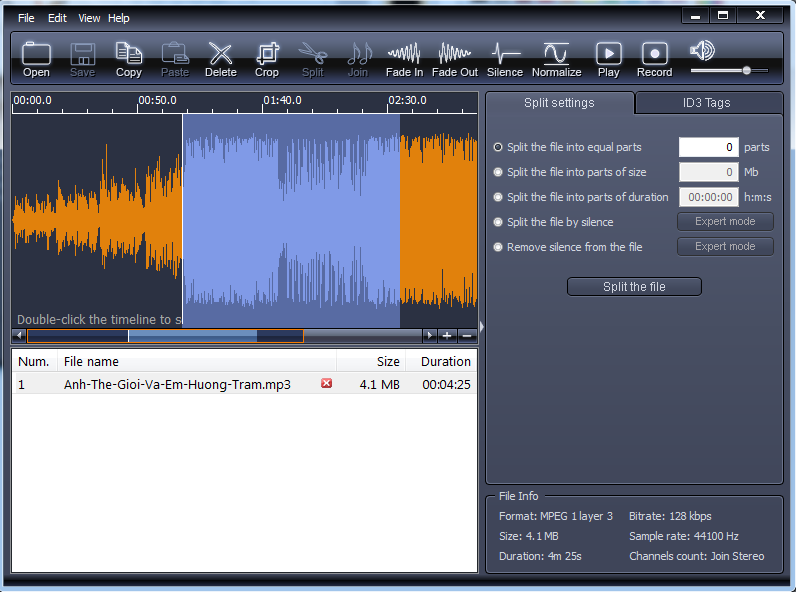Select the Copy tool in toolbar
This screenshot has width=796, height=592.
click(x=129, y=59)
